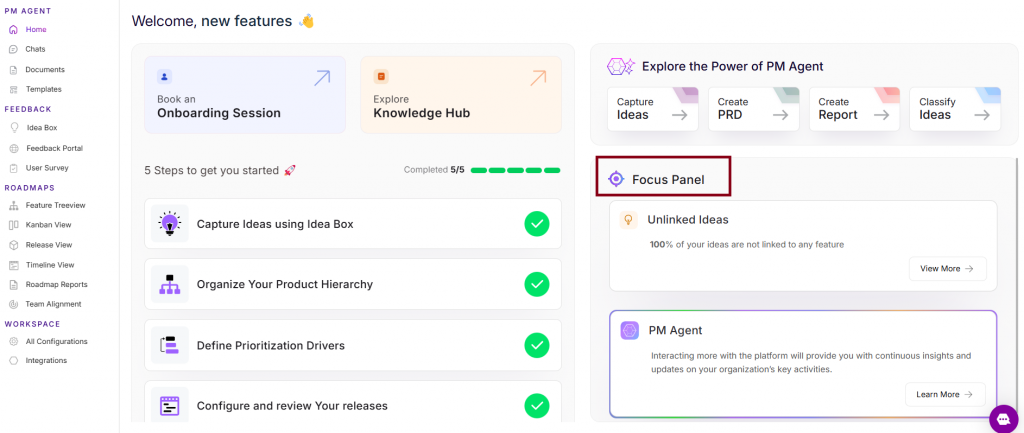This screenshot has height=433, width=1024.
Task: Click the Learn More button
Action: pyautogui.click(x=944, y=394)
